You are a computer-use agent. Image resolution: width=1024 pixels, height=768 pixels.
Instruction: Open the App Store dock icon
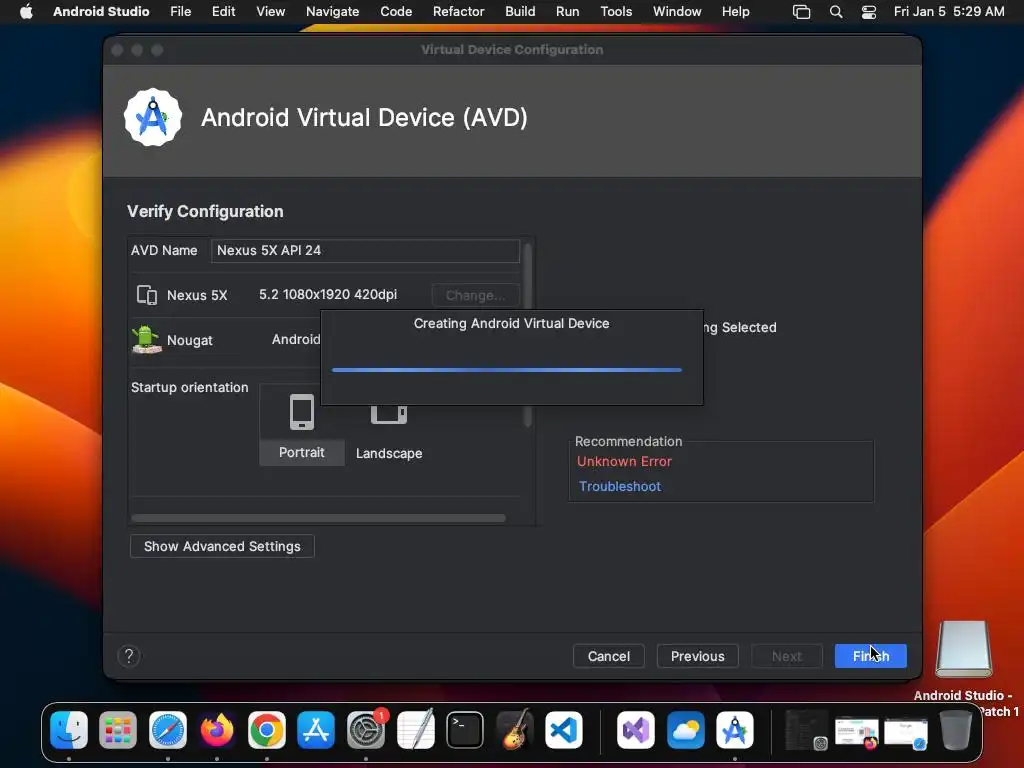pos(316,729)
